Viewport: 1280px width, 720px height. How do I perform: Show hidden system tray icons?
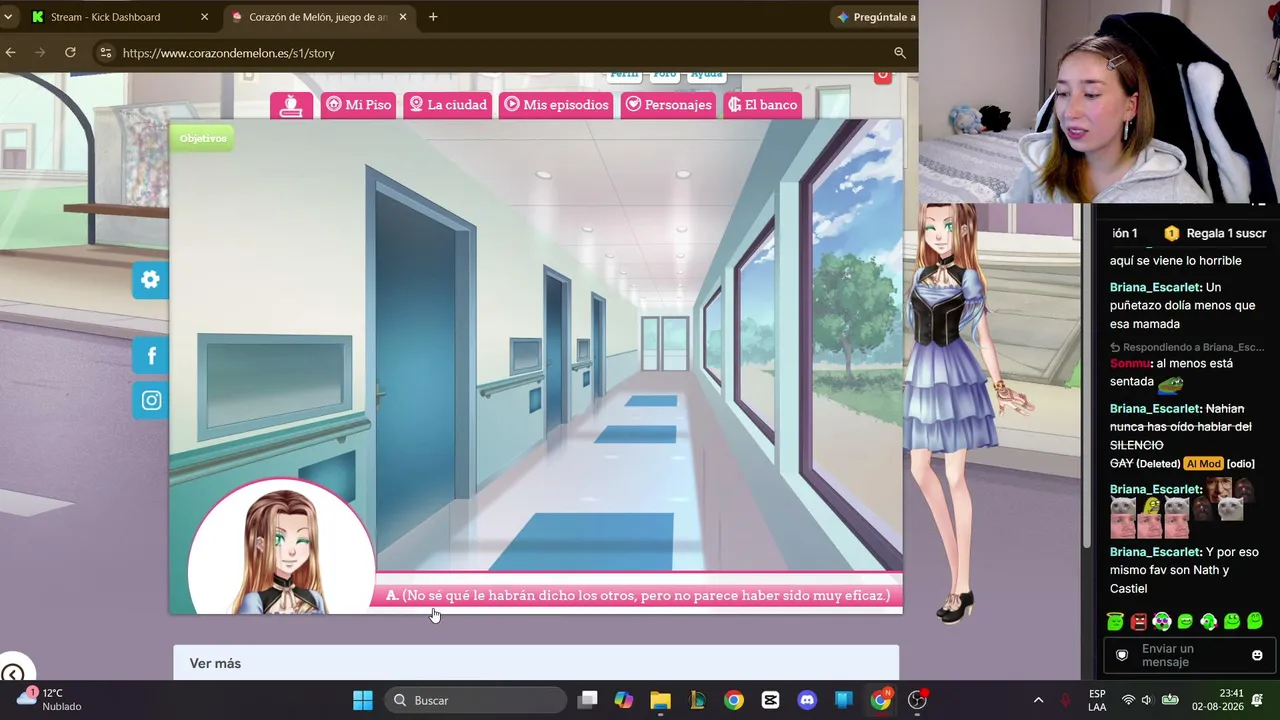[1038, 700]
